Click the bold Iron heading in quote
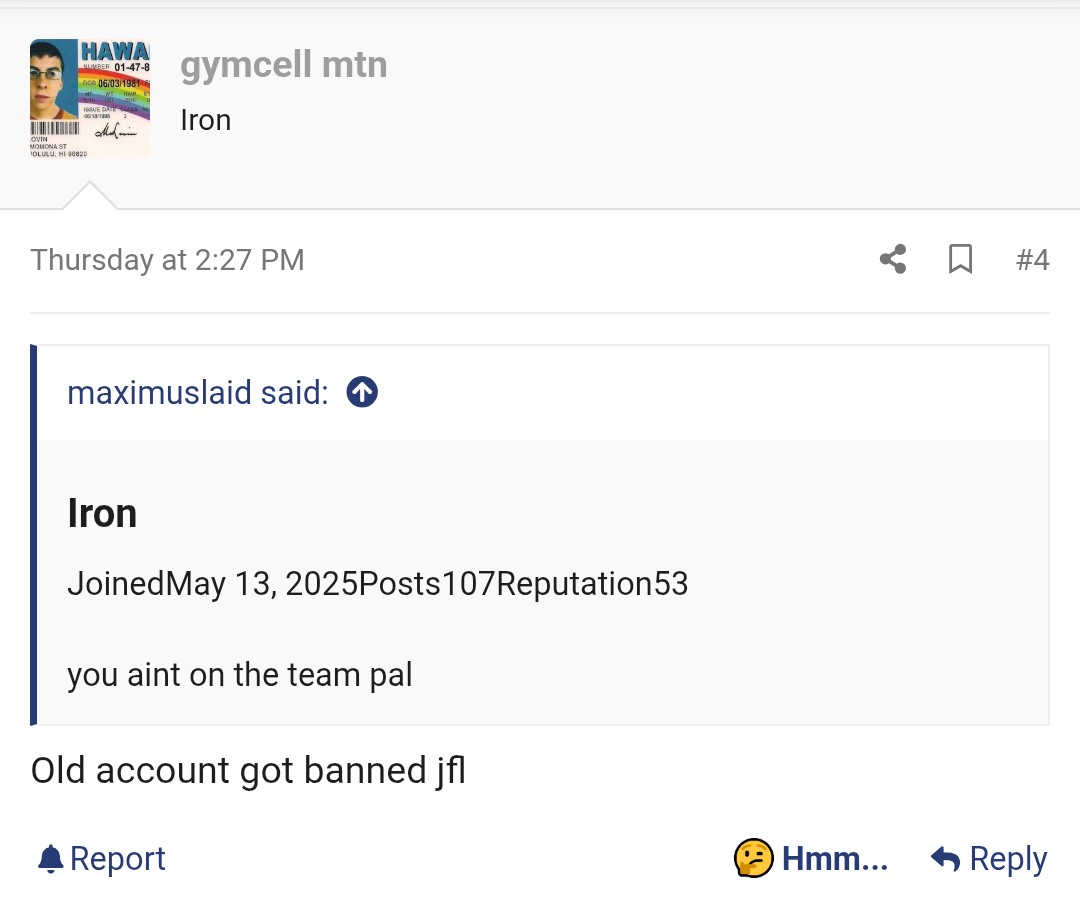1080x922 pixels. 102,513
